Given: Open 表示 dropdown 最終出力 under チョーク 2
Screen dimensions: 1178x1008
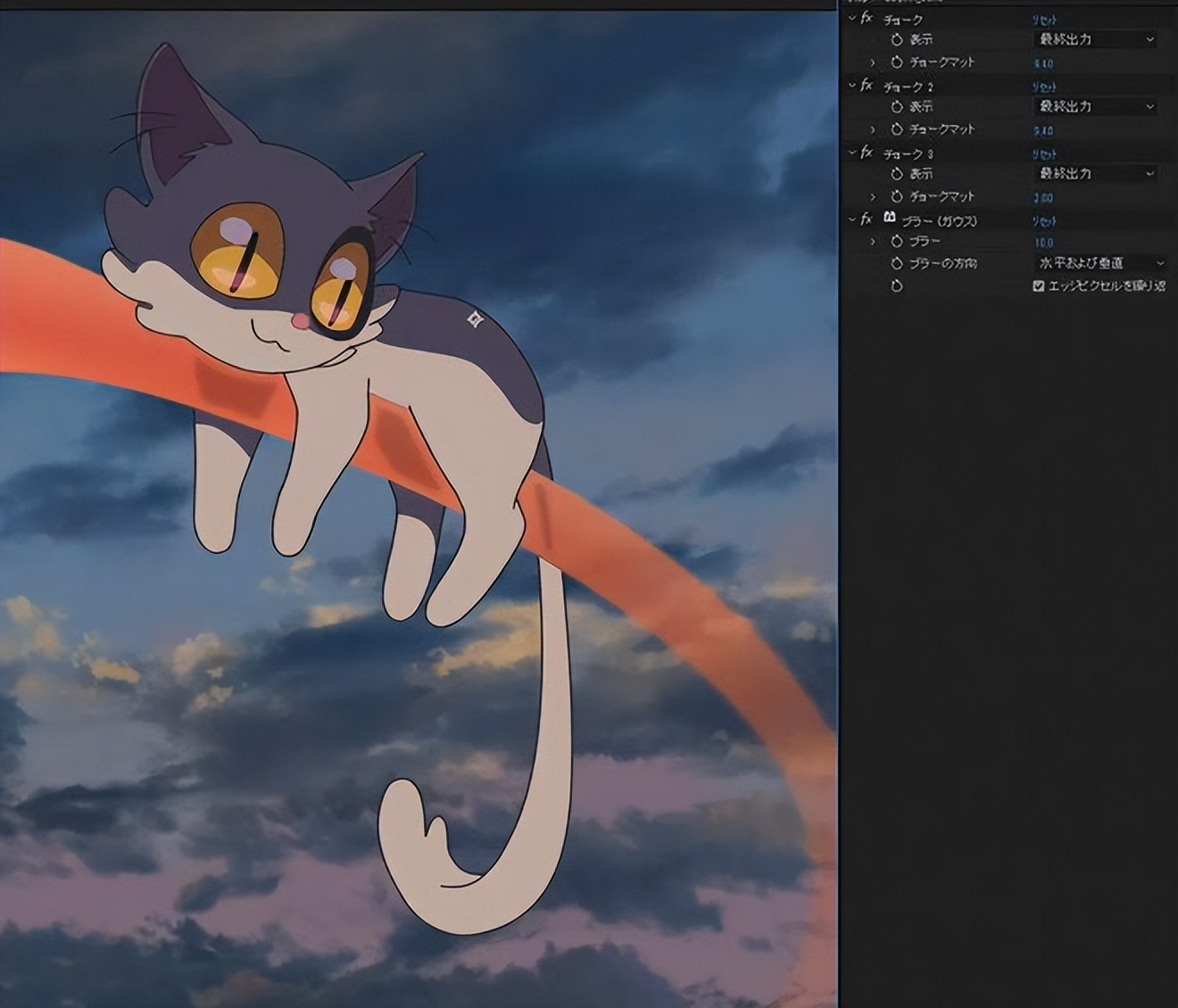Looking at the screenshot, I should click(x=1096, y=107).
